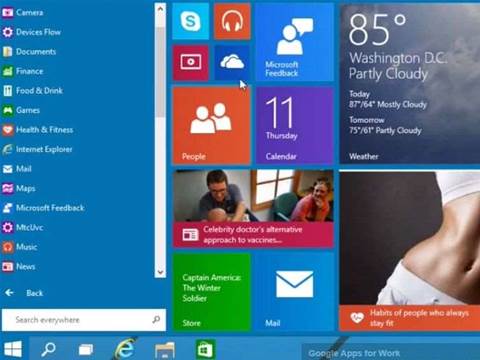Open the Mail envelope tile
The width and height of the screenshot is (480, 360).
(294, 292)
